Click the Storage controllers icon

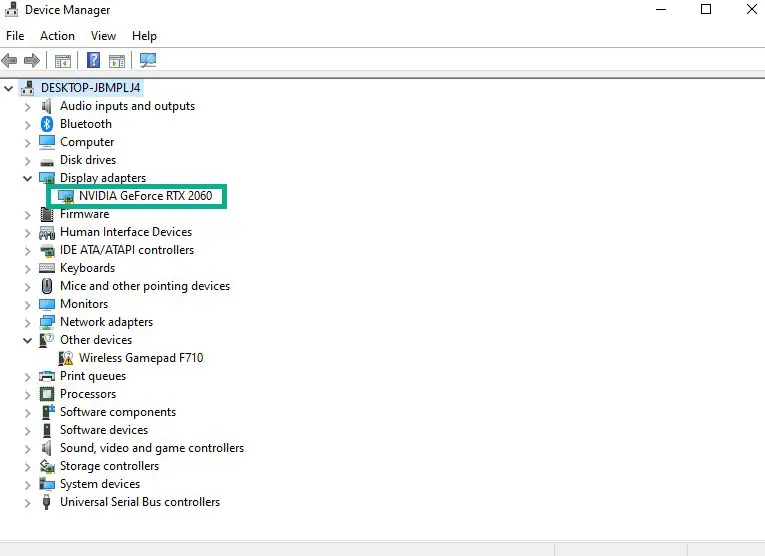point(47,466)
